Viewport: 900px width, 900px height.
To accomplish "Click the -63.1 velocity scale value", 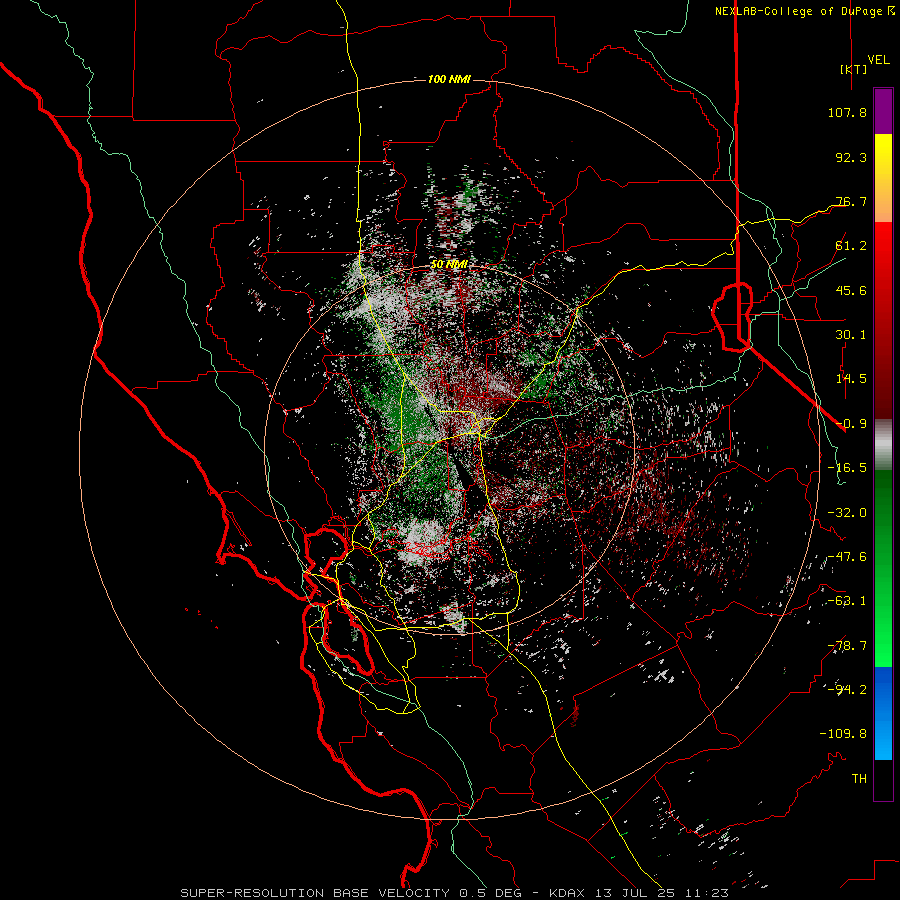I will click(847, 601).
